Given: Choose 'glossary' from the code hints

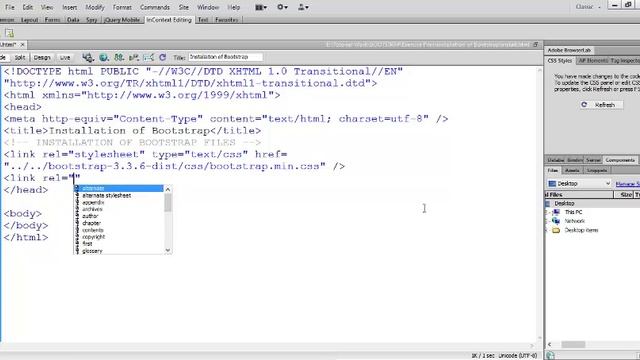Looking at the screenshot, I should (x=119, y=251).
